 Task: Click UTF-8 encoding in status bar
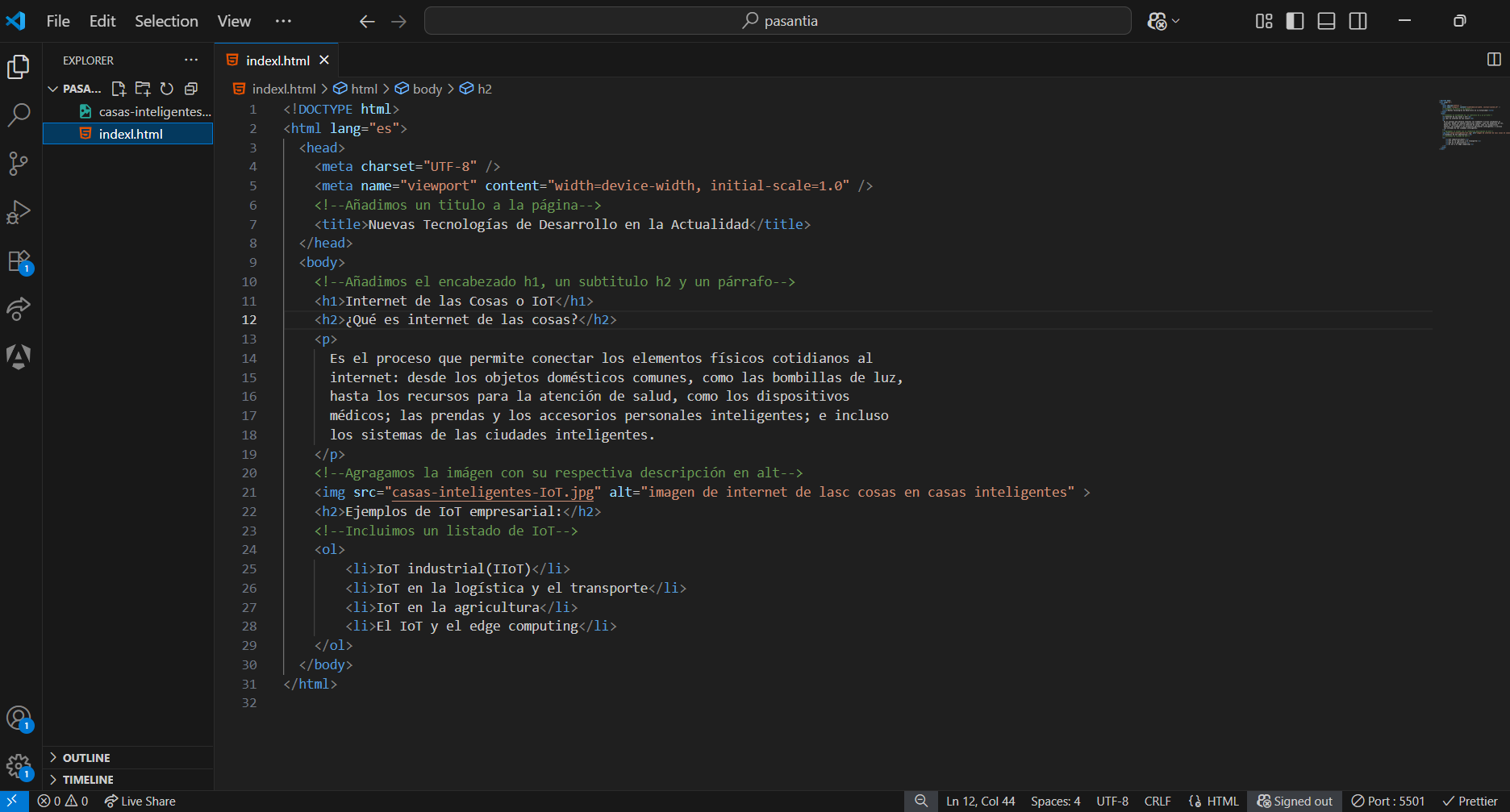pos(1112,801)
